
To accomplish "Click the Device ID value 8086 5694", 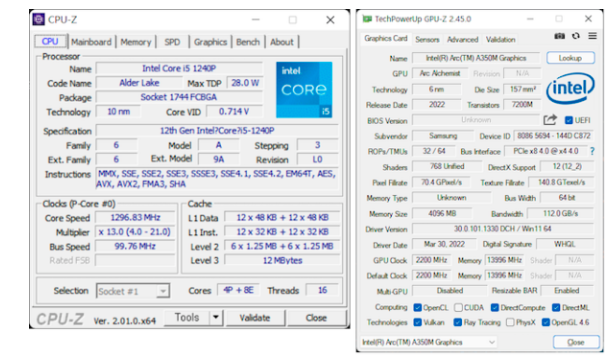I will click(x=554, y=136).
